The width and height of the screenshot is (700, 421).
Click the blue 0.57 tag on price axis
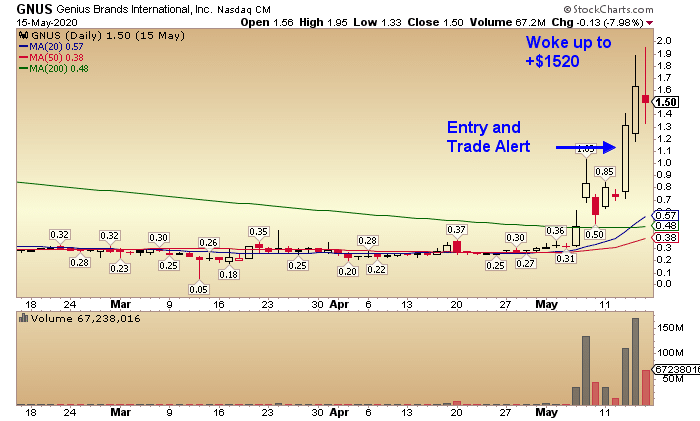pyautogui.click(x=666, y=216)
